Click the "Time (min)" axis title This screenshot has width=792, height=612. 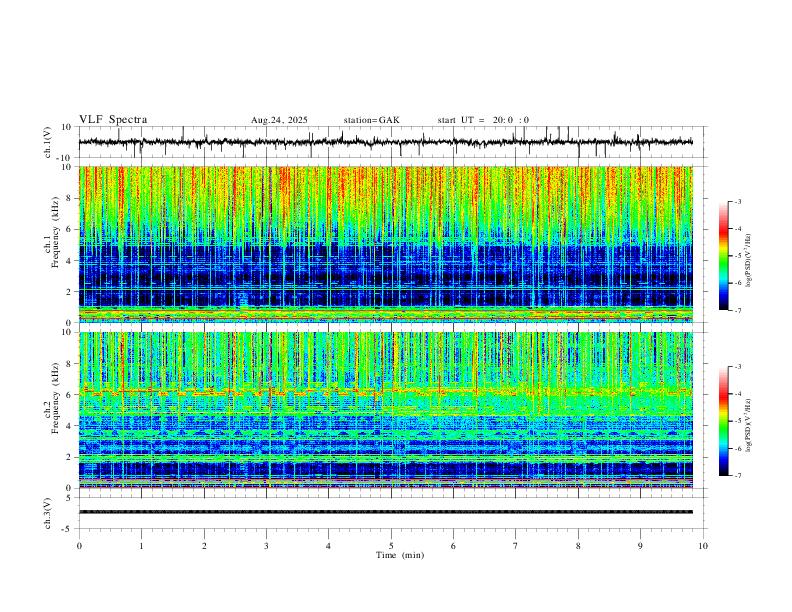[400, 555]
